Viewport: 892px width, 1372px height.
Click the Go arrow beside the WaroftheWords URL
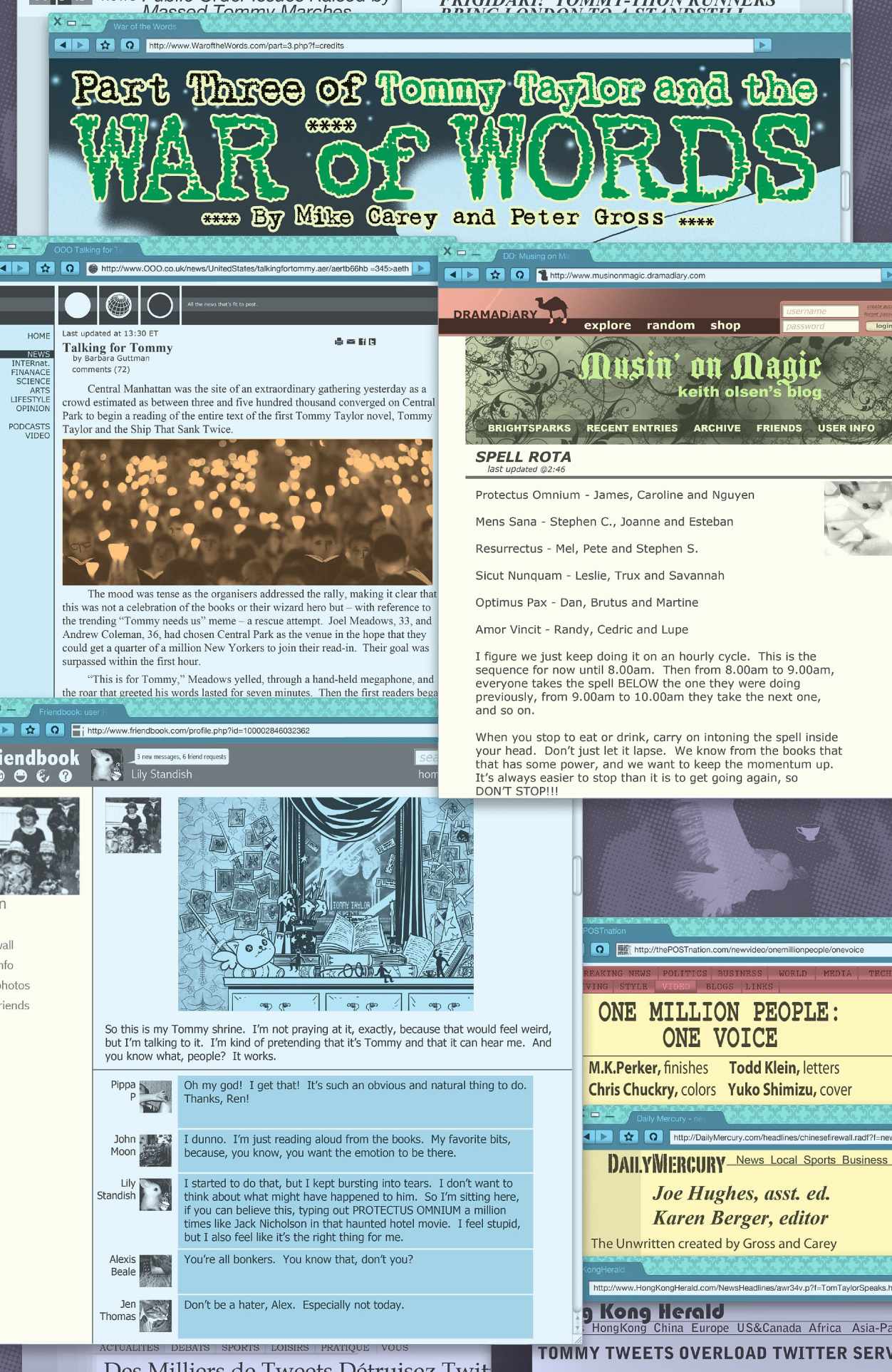763,46
